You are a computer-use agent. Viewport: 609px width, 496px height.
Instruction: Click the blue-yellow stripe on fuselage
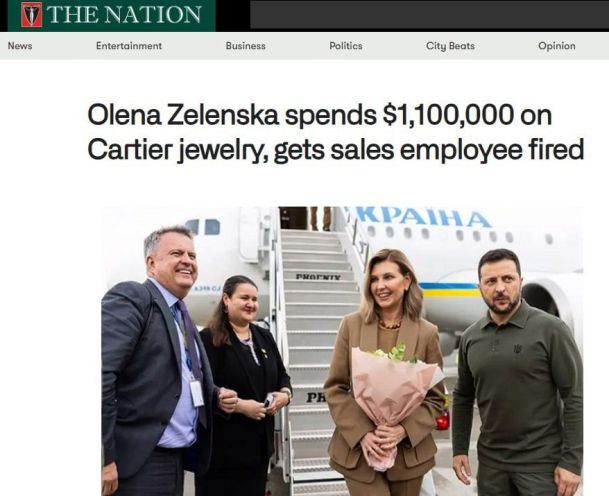tap(449, 288)
